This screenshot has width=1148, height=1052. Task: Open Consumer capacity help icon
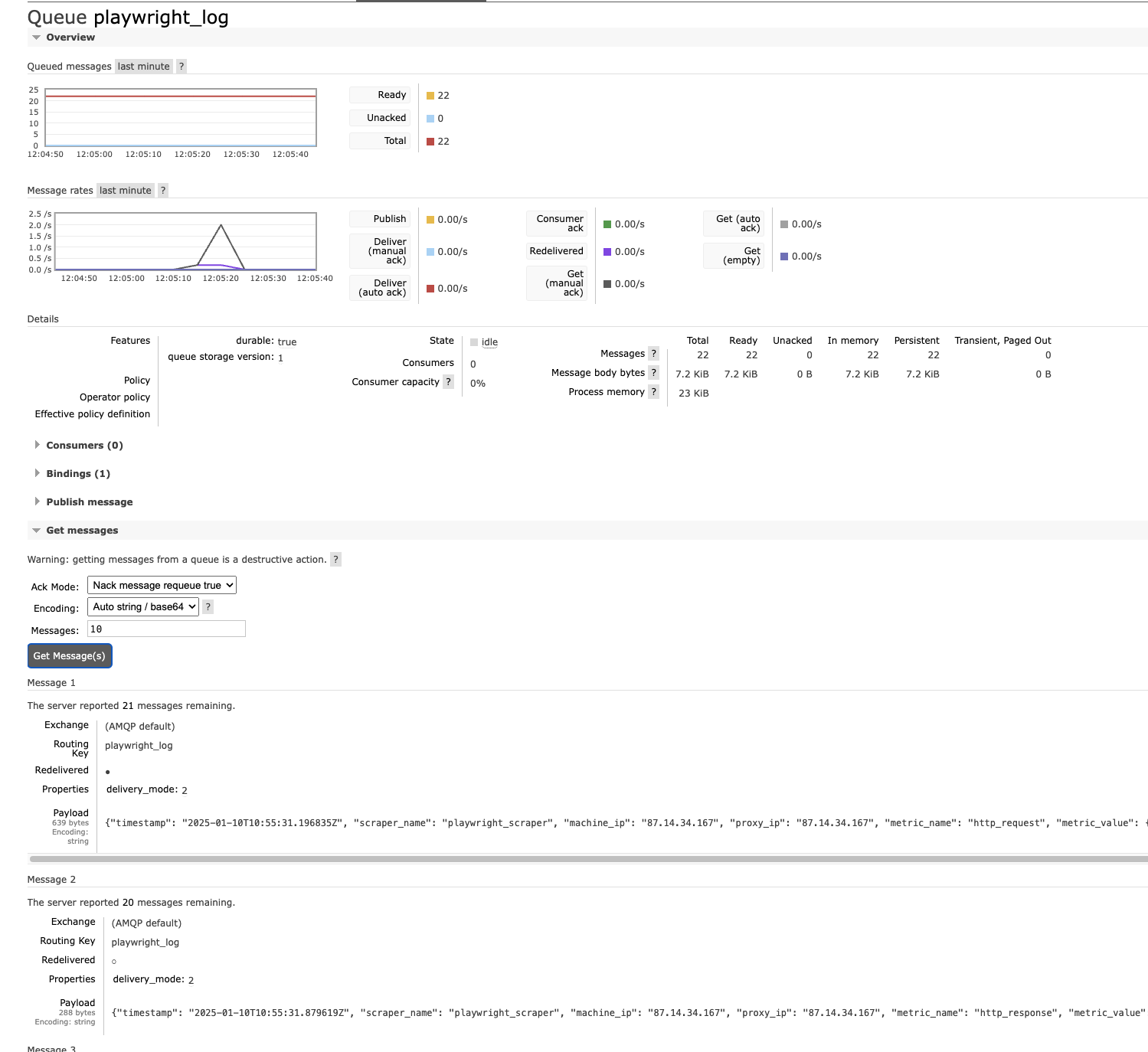(x=449, y=382)
